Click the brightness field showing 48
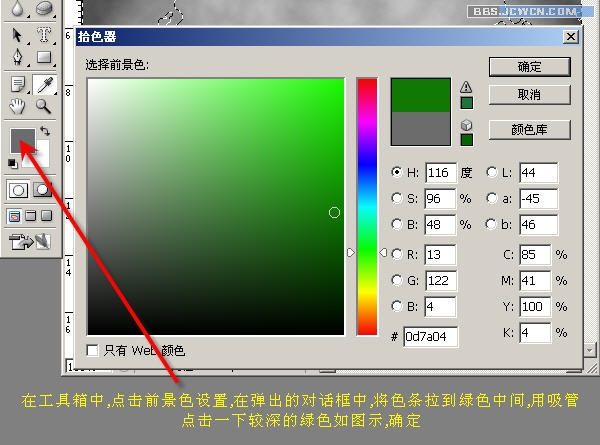The width and height of the screenshot is (600, 445). (440, 224)
